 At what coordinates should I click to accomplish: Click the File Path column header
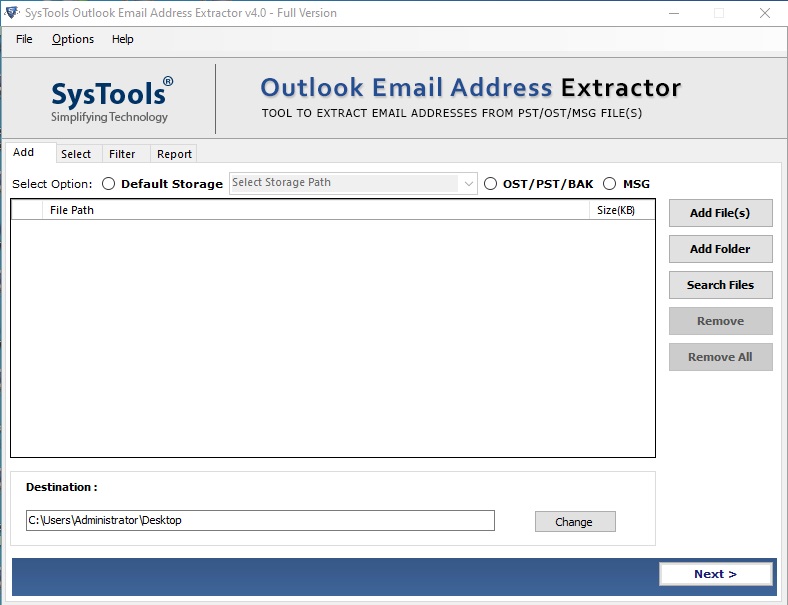(x=316, y=210)
